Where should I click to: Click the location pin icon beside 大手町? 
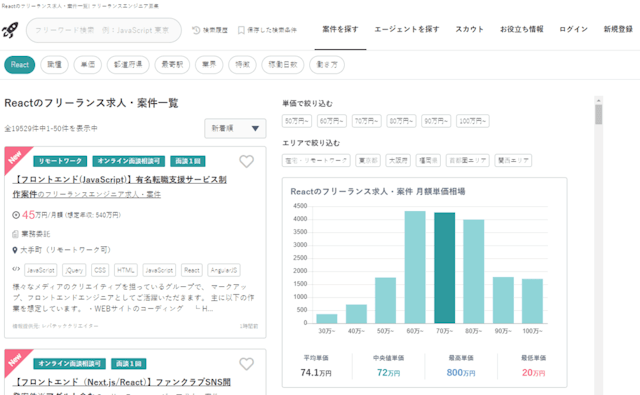click(15, 250)
